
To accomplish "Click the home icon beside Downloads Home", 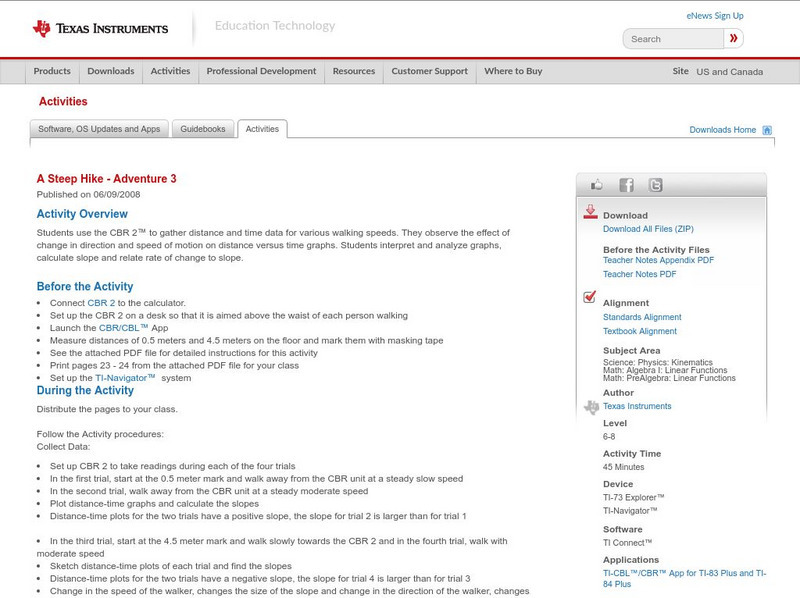I will tap(767, 130).
